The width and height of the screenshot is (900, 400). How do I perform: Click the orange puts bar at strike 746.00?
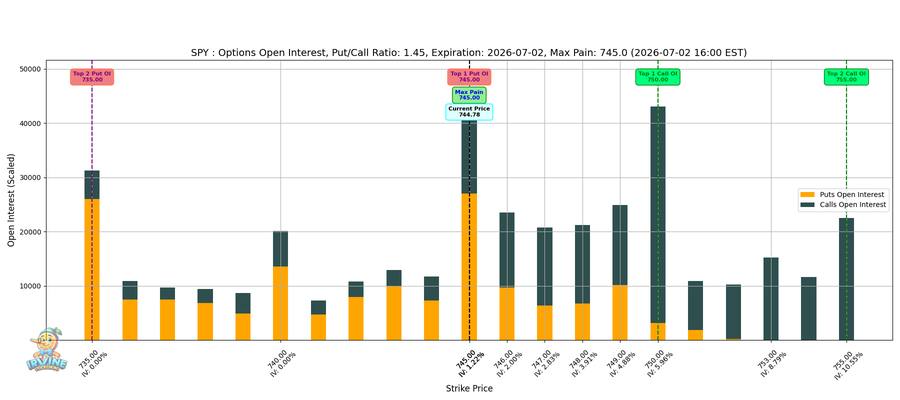click(x=507, y=314)
